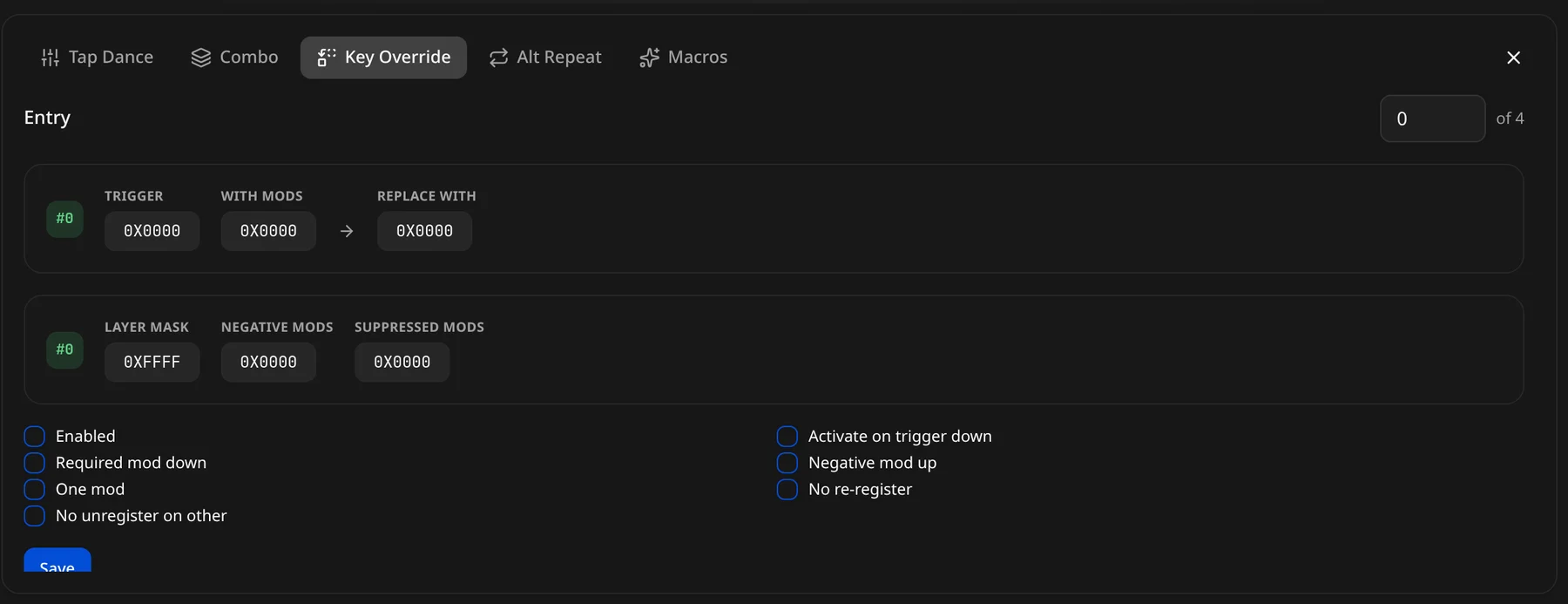
Task: Click the arrow between mods and replacement
Action: click(347, 231)
